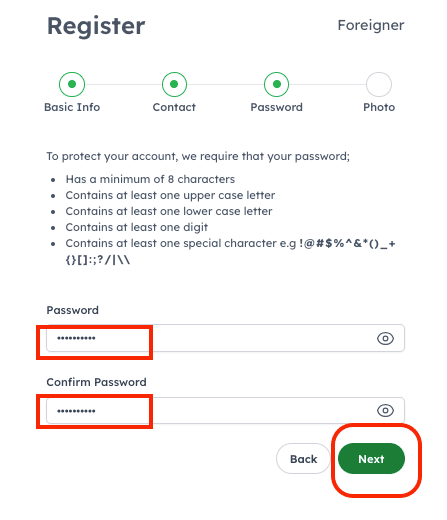
Task: Select the empty Photo step circle
Action: pos(379,84)
